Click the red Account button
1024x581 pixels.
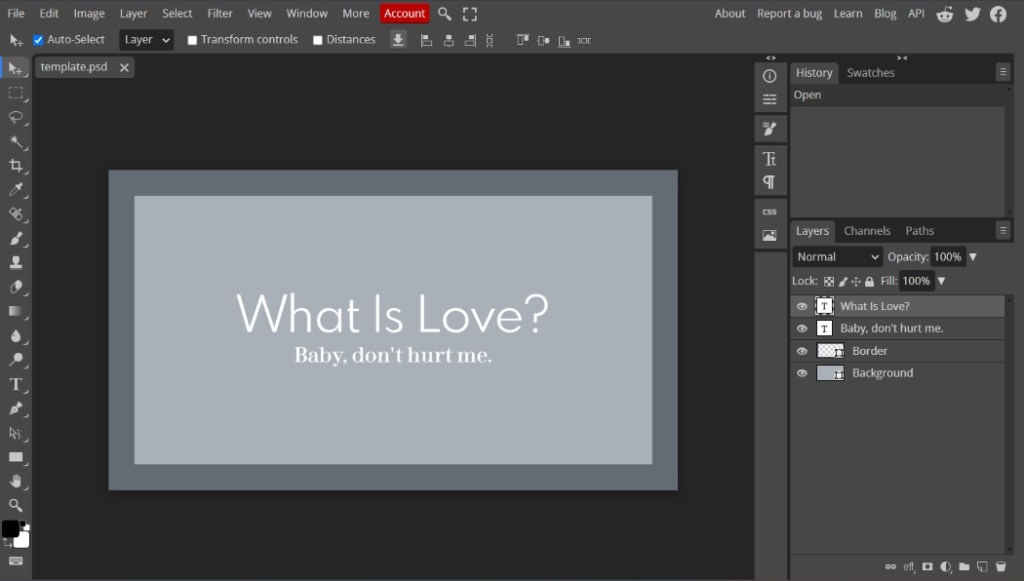[404, 14]
